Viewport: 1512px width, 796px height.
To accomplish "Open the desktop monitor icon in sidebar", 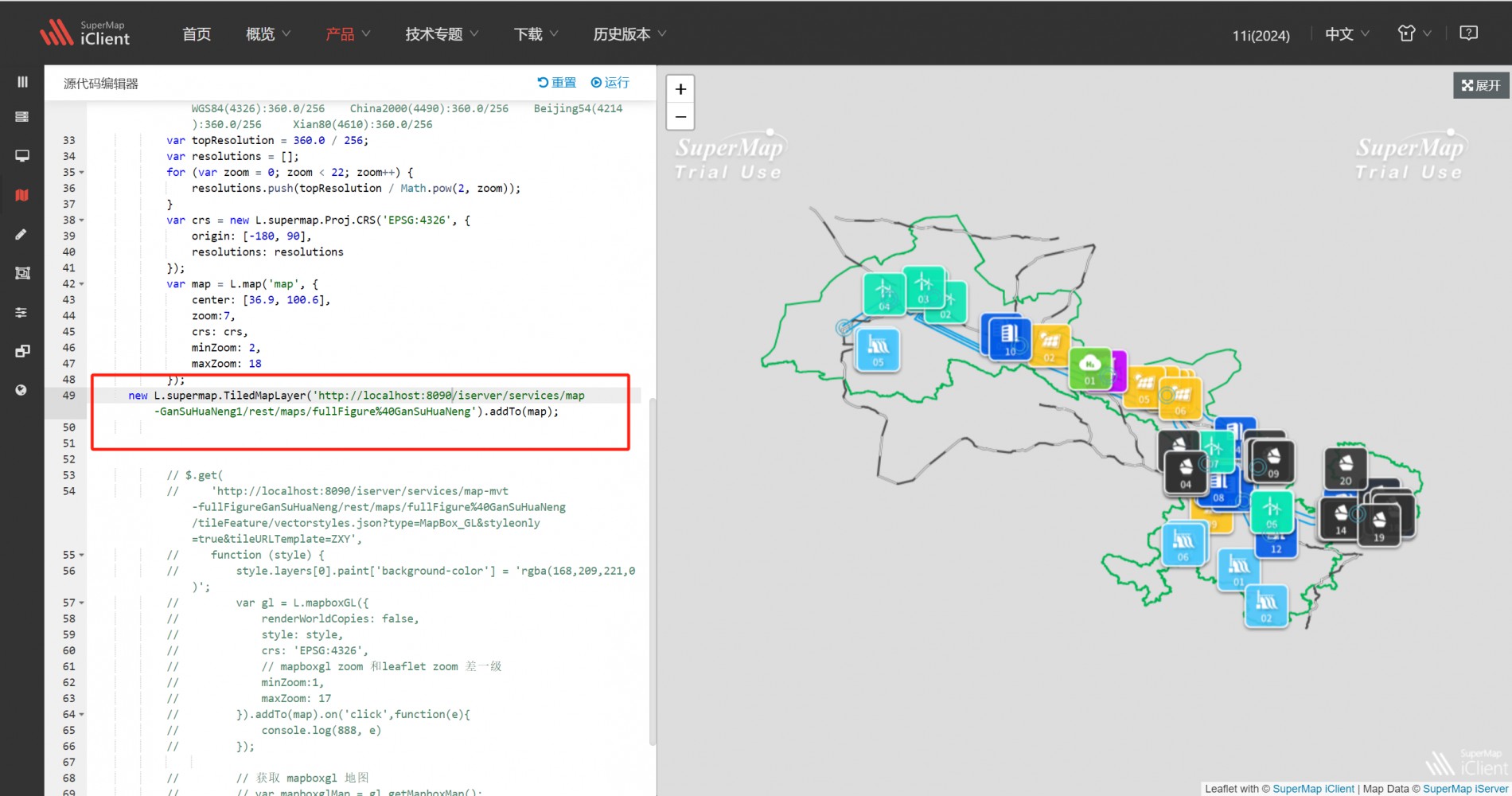I will coord(22,156).
